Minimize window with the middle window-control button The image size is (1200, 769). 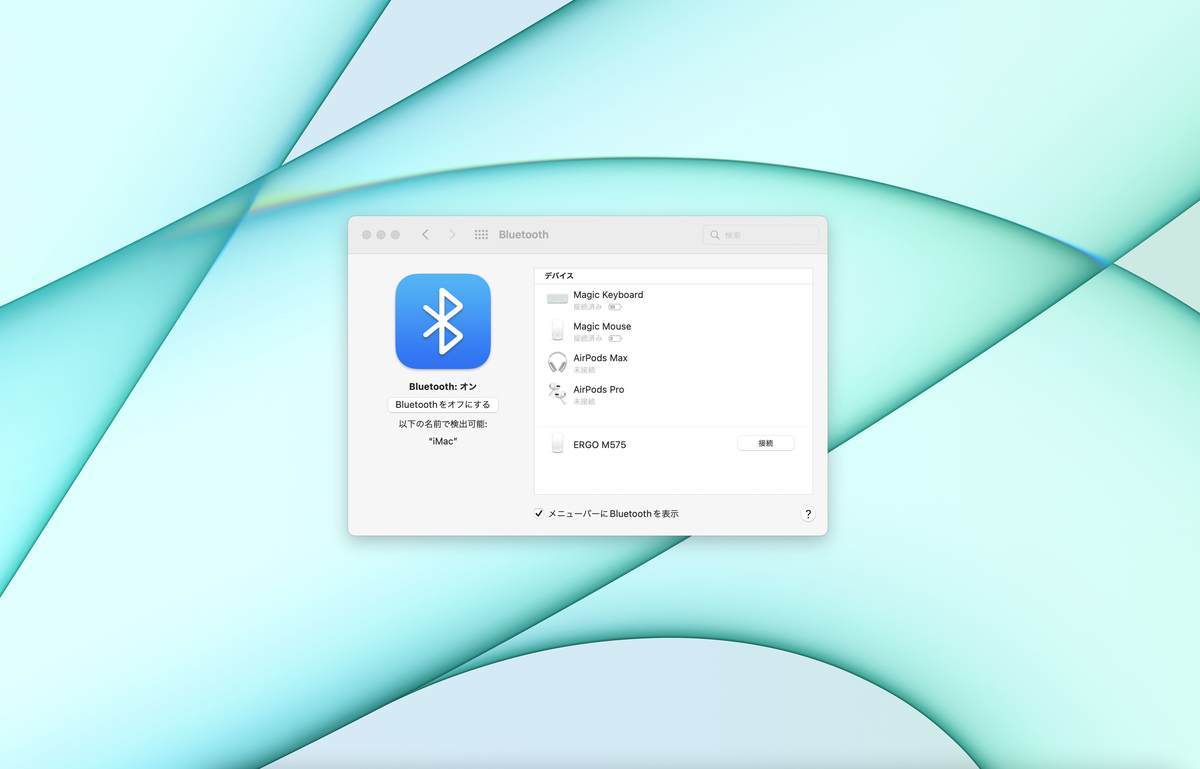(381, 234)
